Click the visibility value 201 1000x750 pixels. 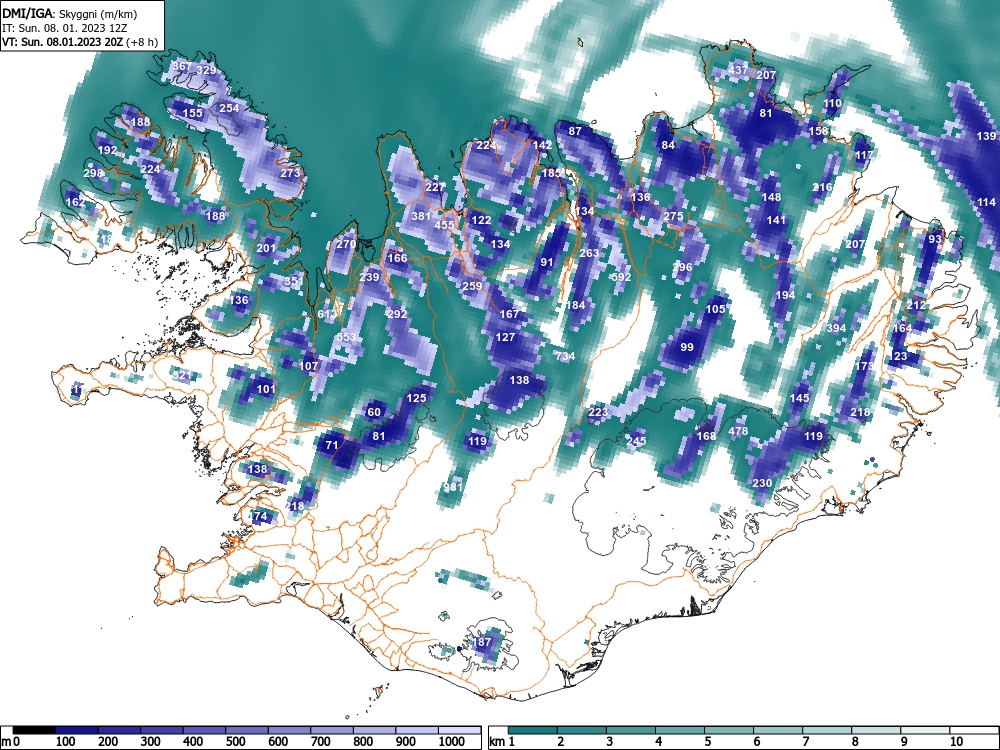click(x=266, y=249)
